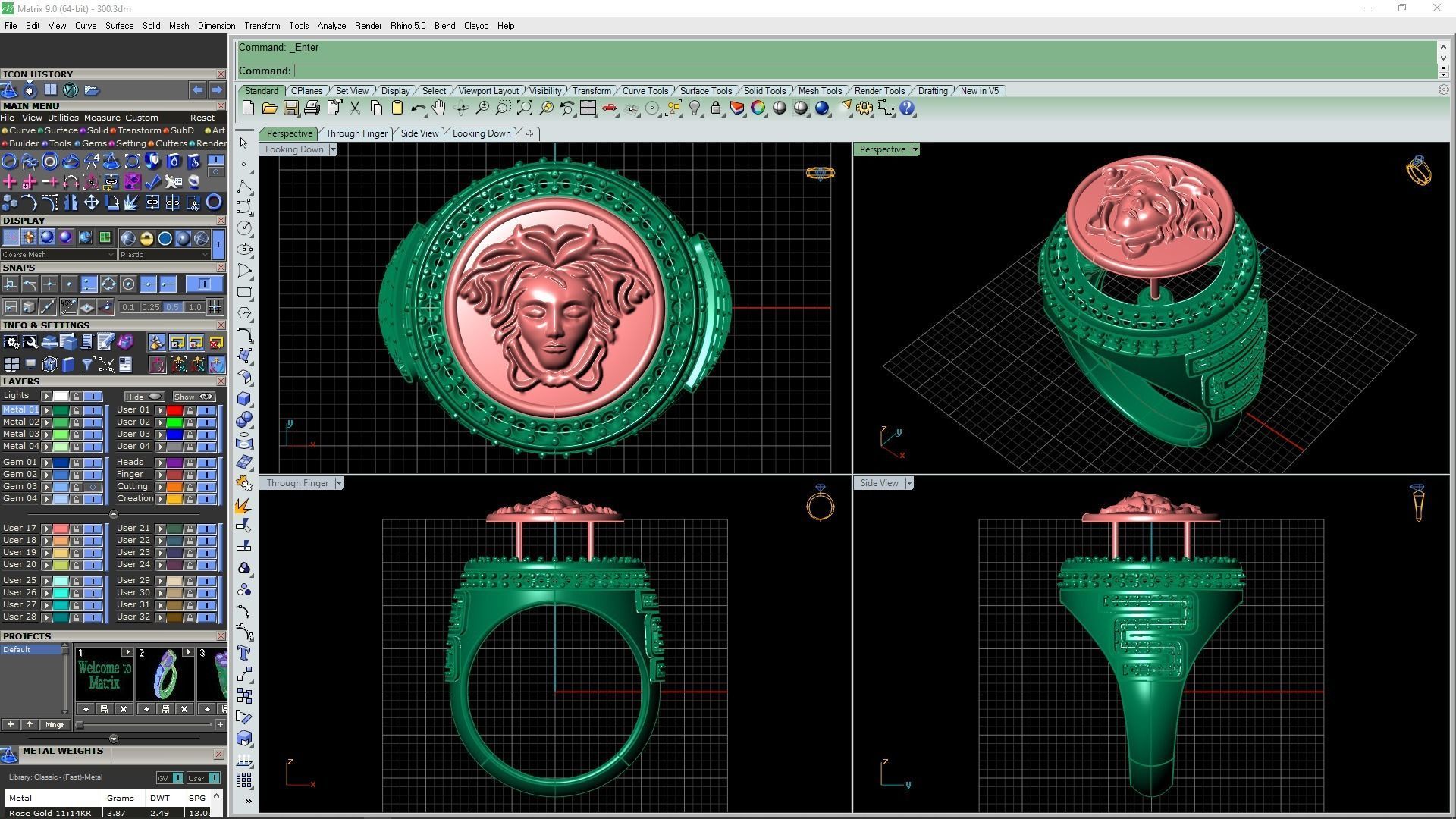Screen dimensions: 1456x819
Task: Click the blue checkmark tool icon
Action: pyautogui.click(x=152, y=182)
